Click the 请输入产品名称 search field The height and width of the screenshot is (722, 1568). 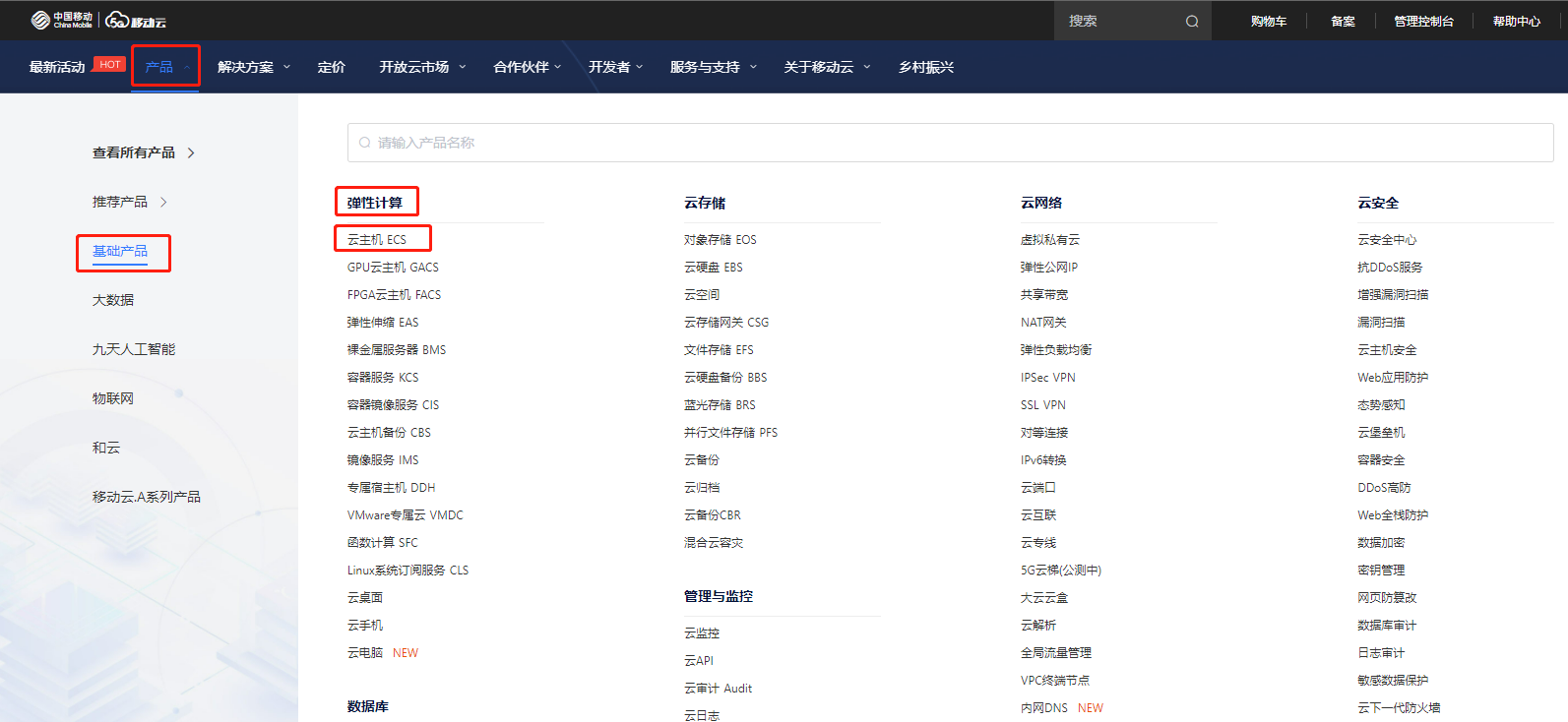point(950,143)
